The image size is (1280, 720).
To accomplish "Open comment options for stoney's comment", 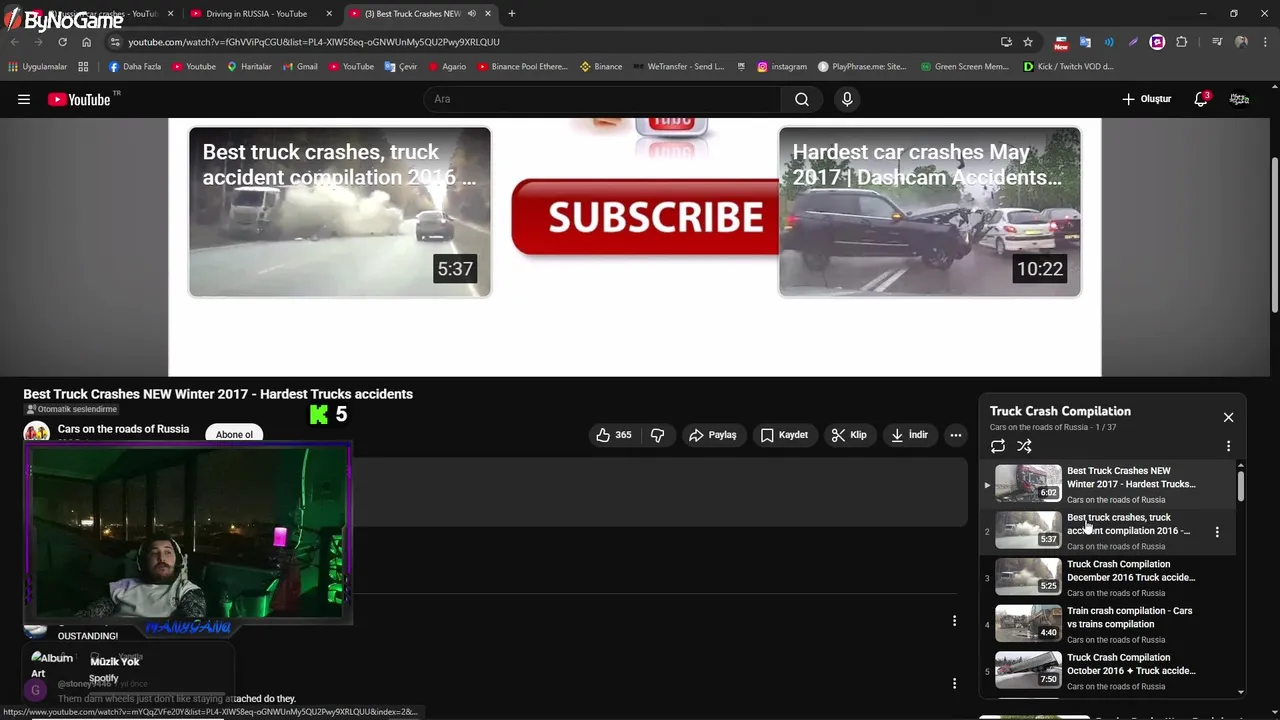I will pyautogui.click(x=954, y=684).
